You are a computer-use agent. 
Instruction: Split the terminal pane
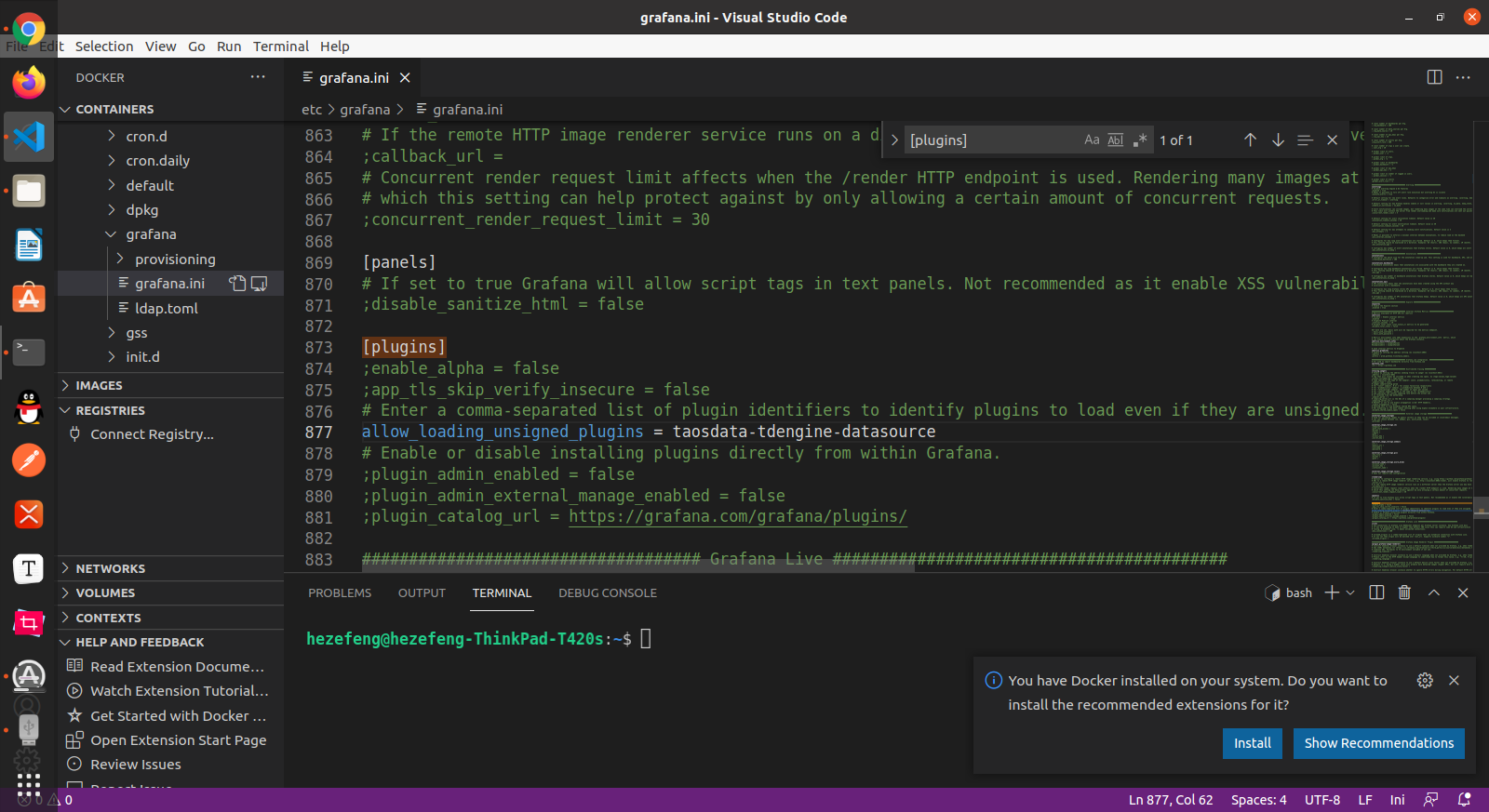point(1376,592)
